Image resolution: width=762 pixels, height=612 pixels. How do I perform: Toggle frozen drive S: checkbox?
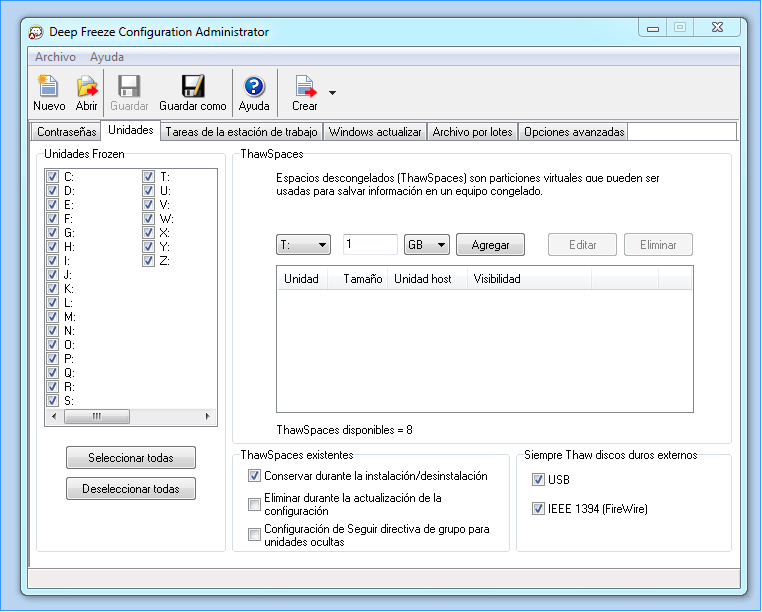52,401
